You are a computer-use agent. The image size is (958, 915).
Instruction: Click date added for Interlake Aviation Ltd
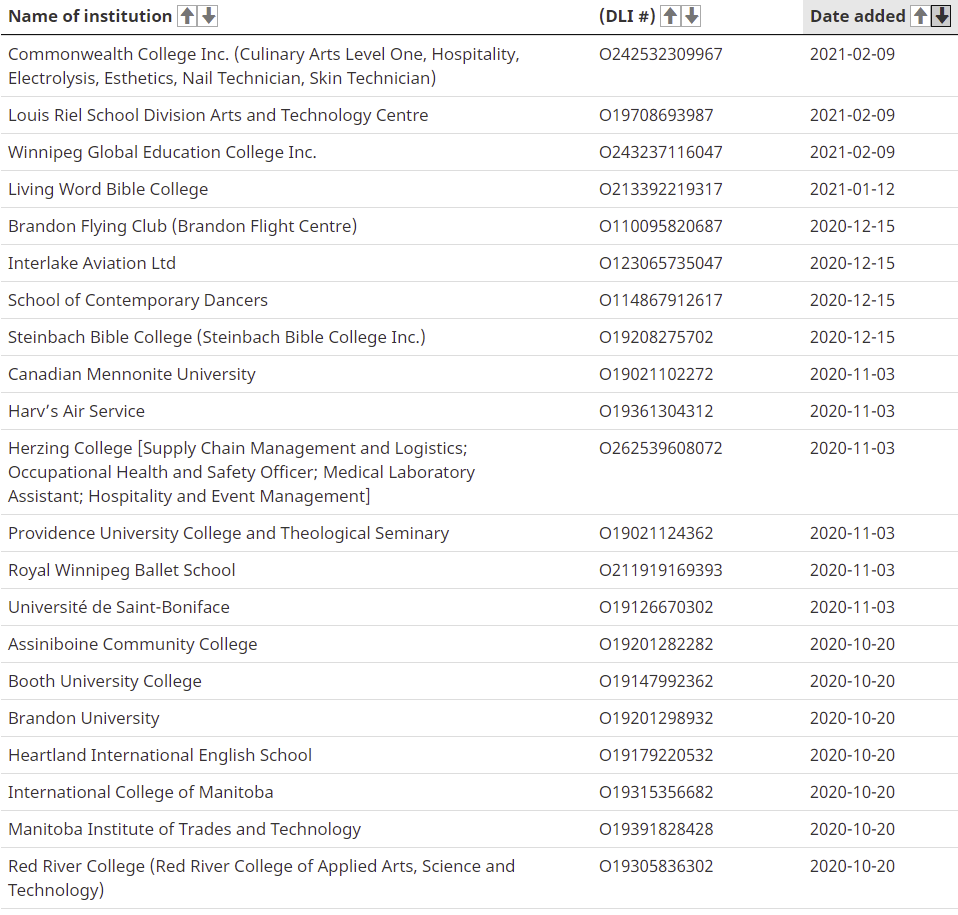[852, 263]
